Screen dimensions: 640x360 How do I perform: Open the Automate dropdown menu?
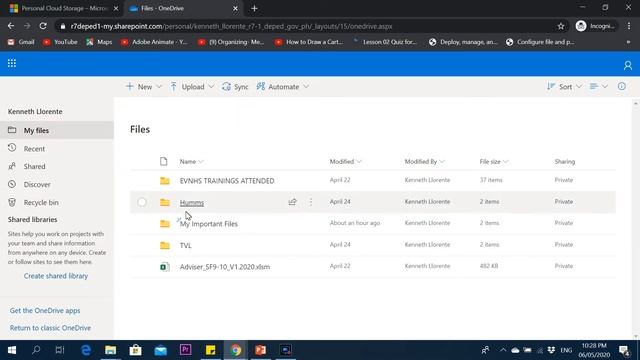(282, 87)
